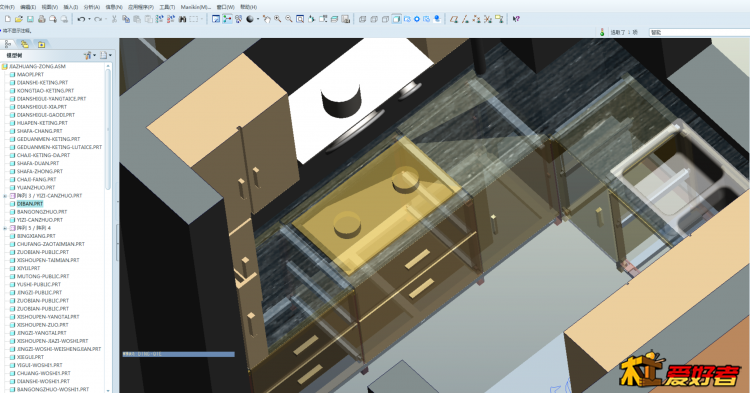Open dropdown arrow beside appearance sphere
750x393 pixels.
258,19
